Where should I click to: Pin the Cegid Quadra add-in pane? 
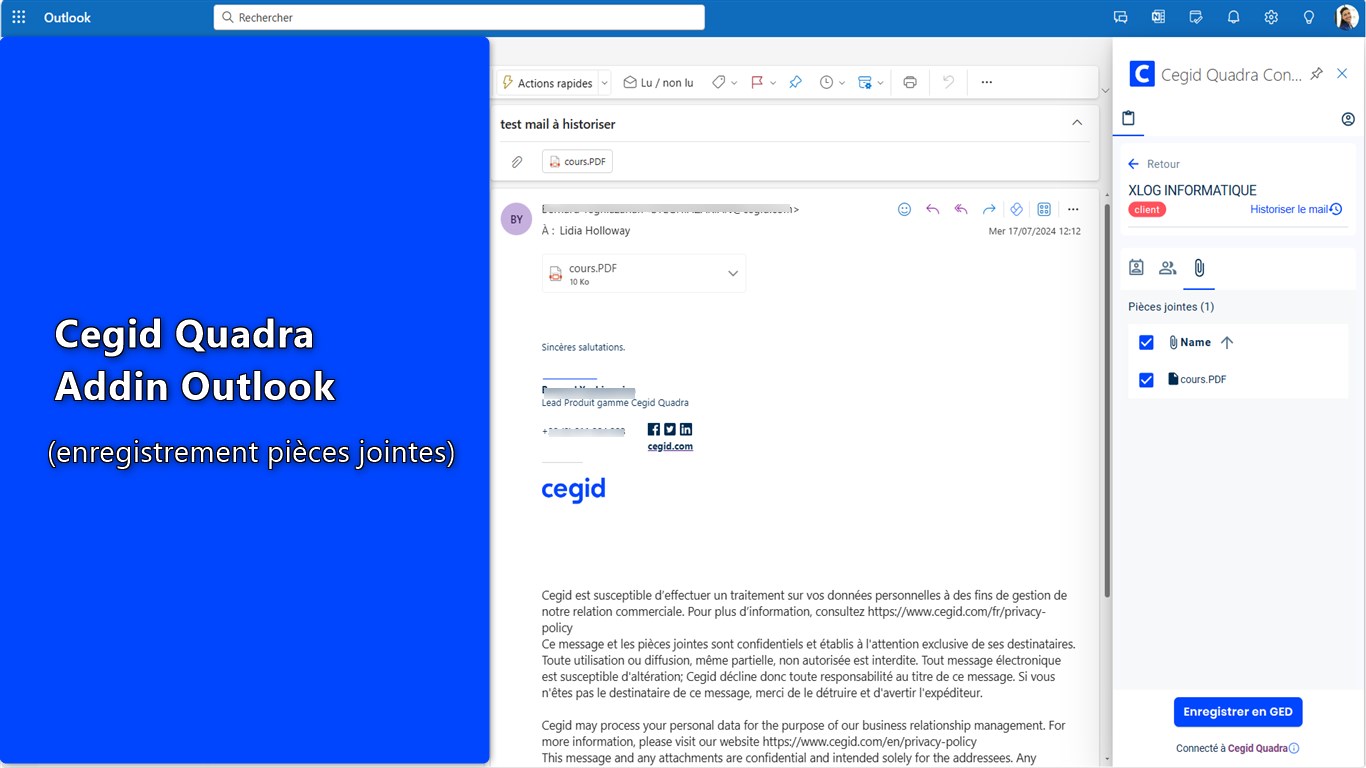1316,74
